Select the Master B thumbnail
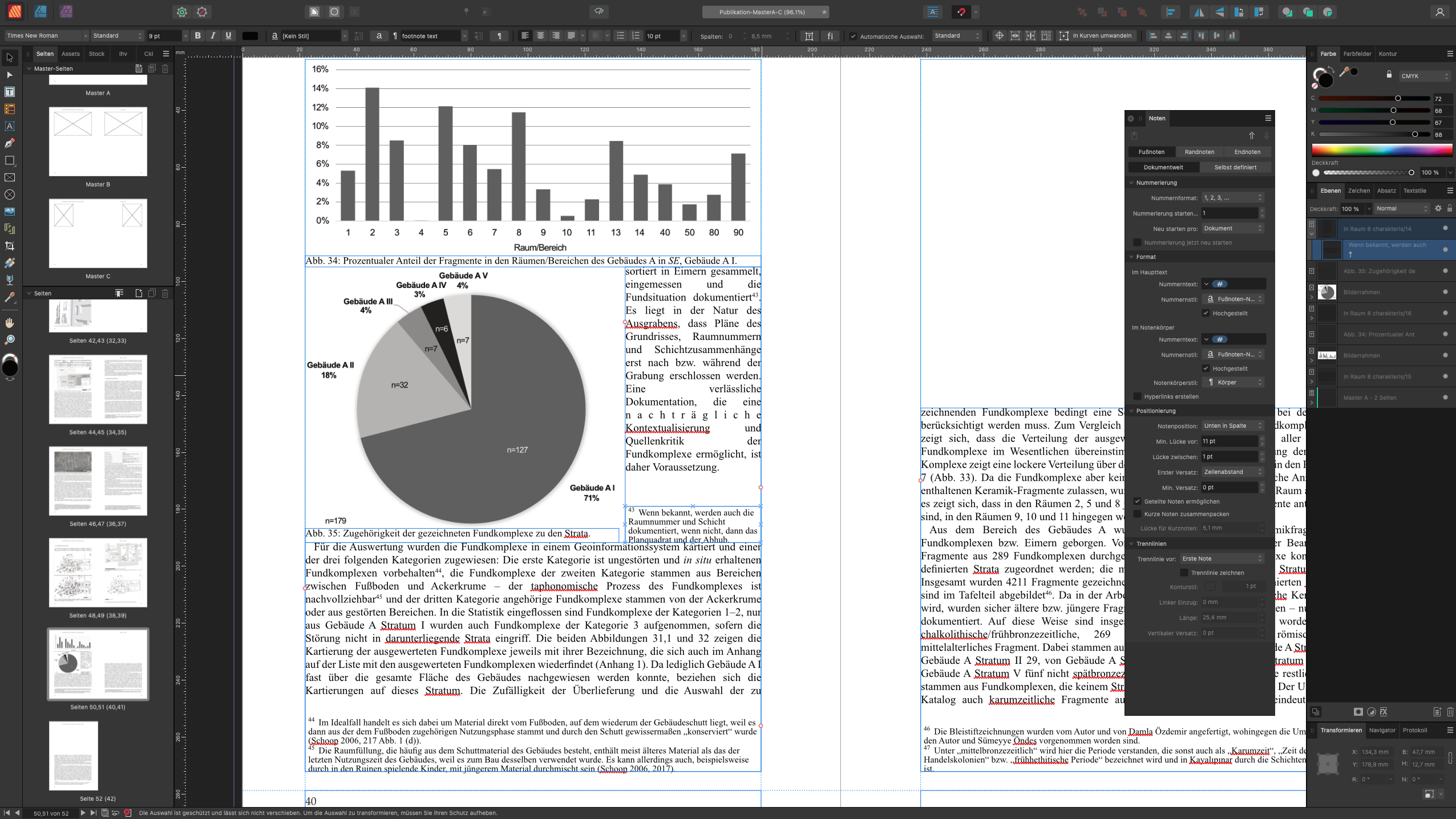 pos(98,141)
